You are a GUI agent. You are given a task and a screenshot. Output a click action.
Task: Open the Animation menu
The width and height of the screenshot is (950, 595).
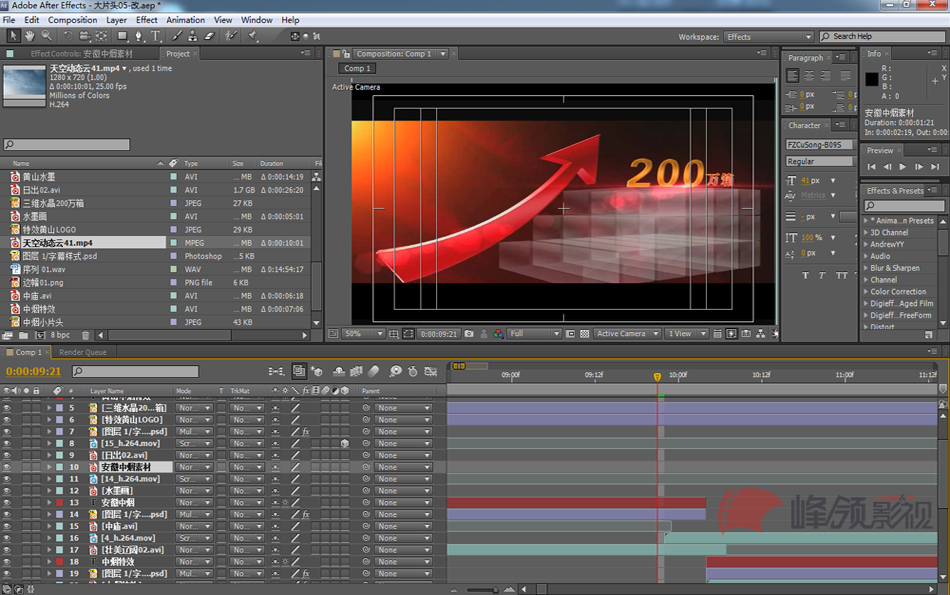(185, 20)
